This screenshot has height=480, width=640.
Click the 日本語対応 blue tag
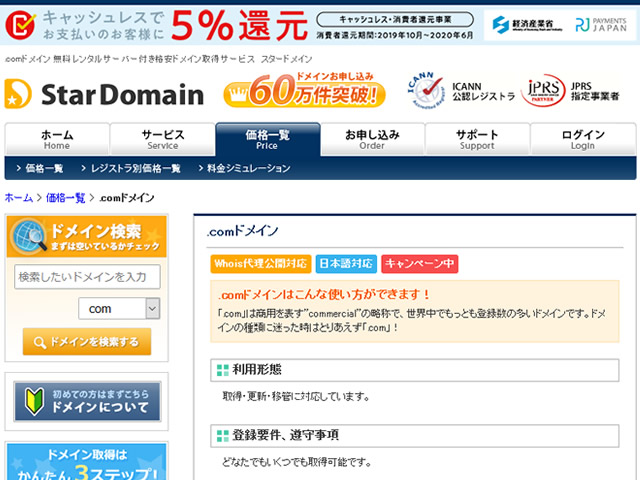pyautogui.click(x=346, y=264)
